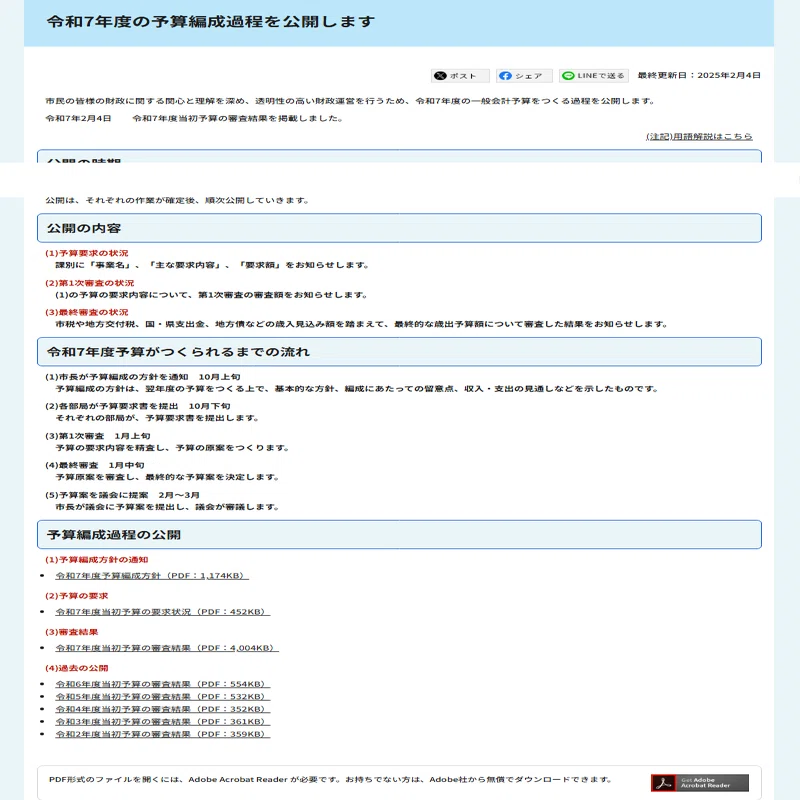Open 令和2年度当初予算の審査結果 PDF link
This screenshot has width=800, height=800.
(163, 734)
